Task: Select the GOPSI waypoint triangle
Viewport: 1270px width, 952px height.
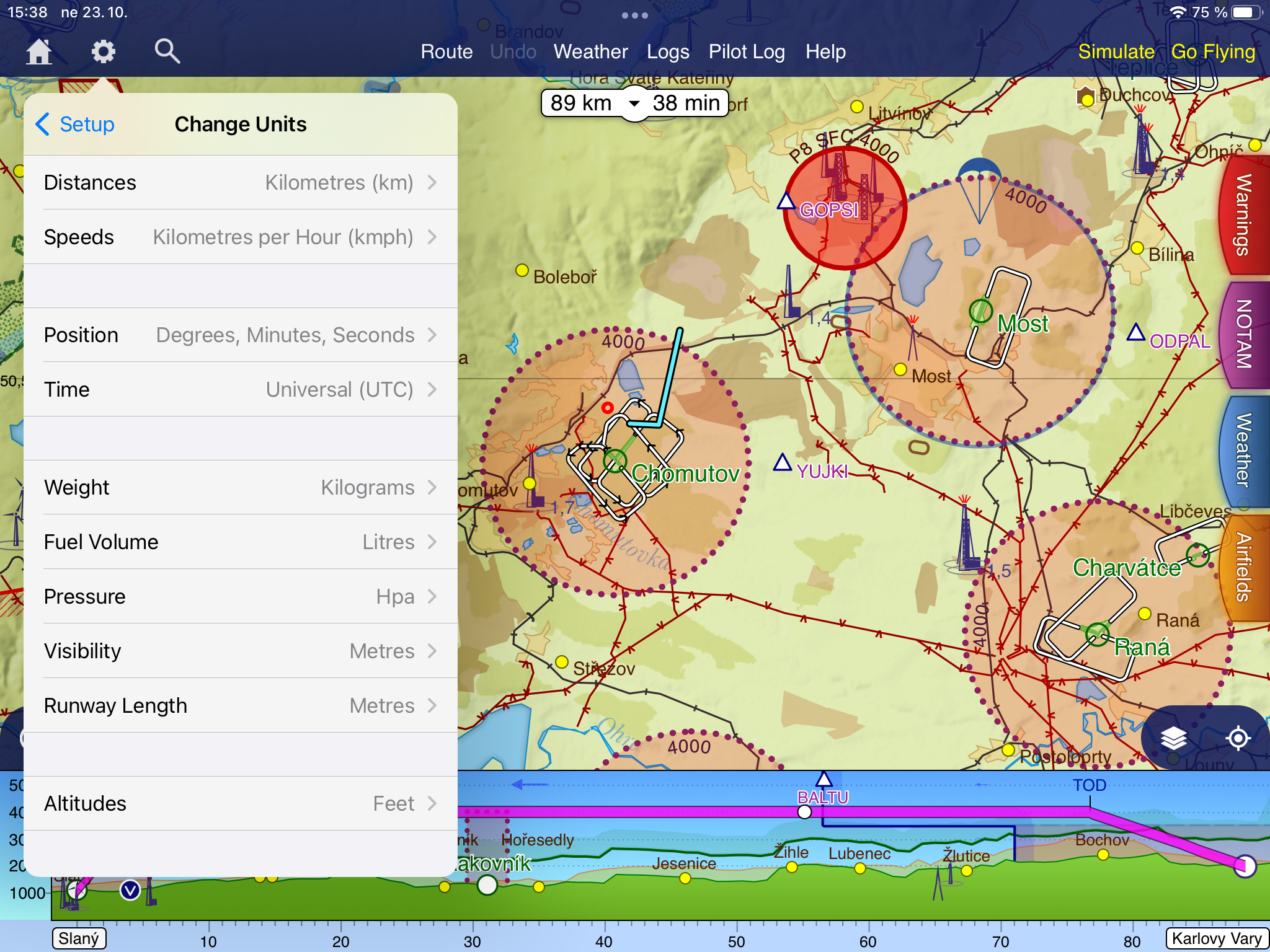Action: pos(786,201)
